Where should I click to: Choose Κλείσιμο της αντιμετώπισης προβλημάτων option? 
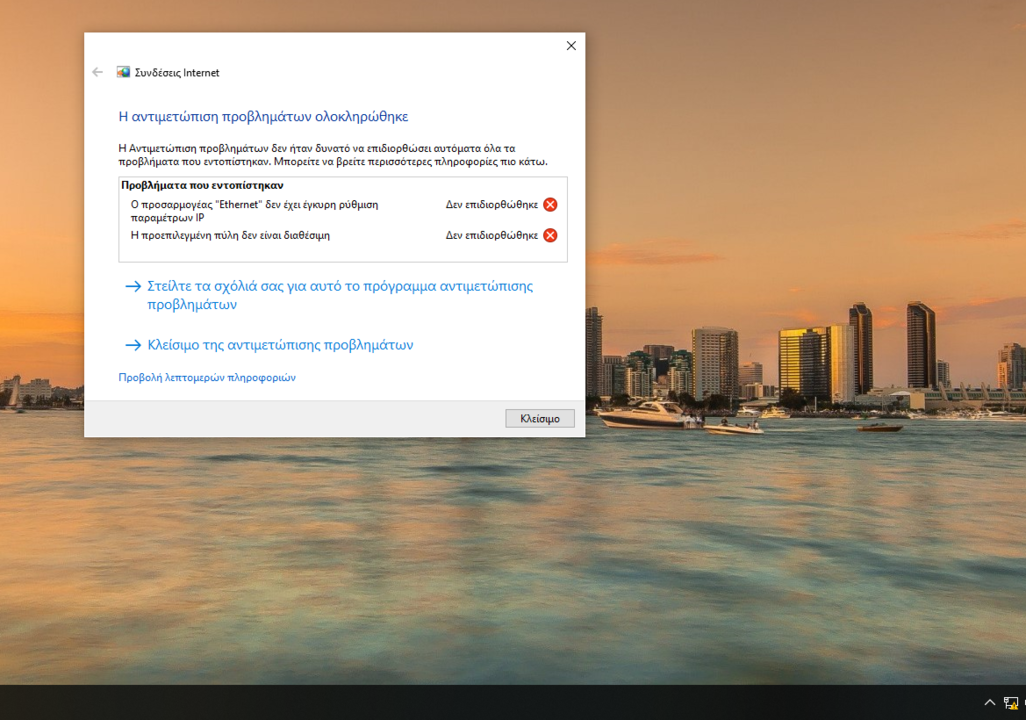tap(280, 345)
